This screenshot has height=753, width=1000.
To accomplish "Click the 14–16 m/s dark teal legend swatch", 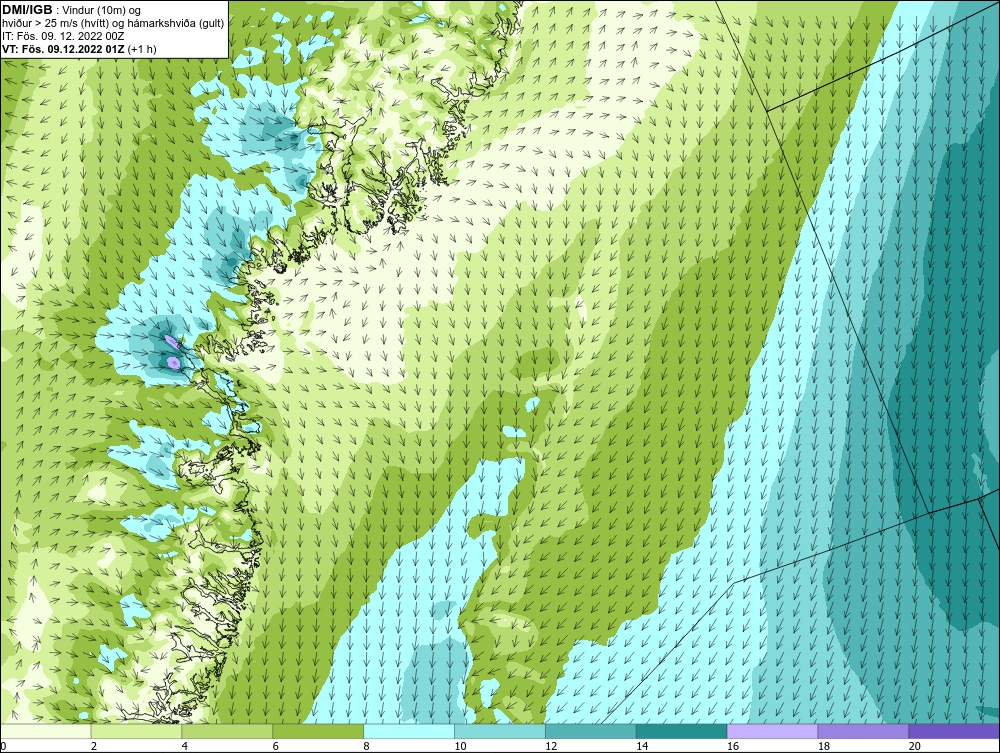I will tap(682, 731).
